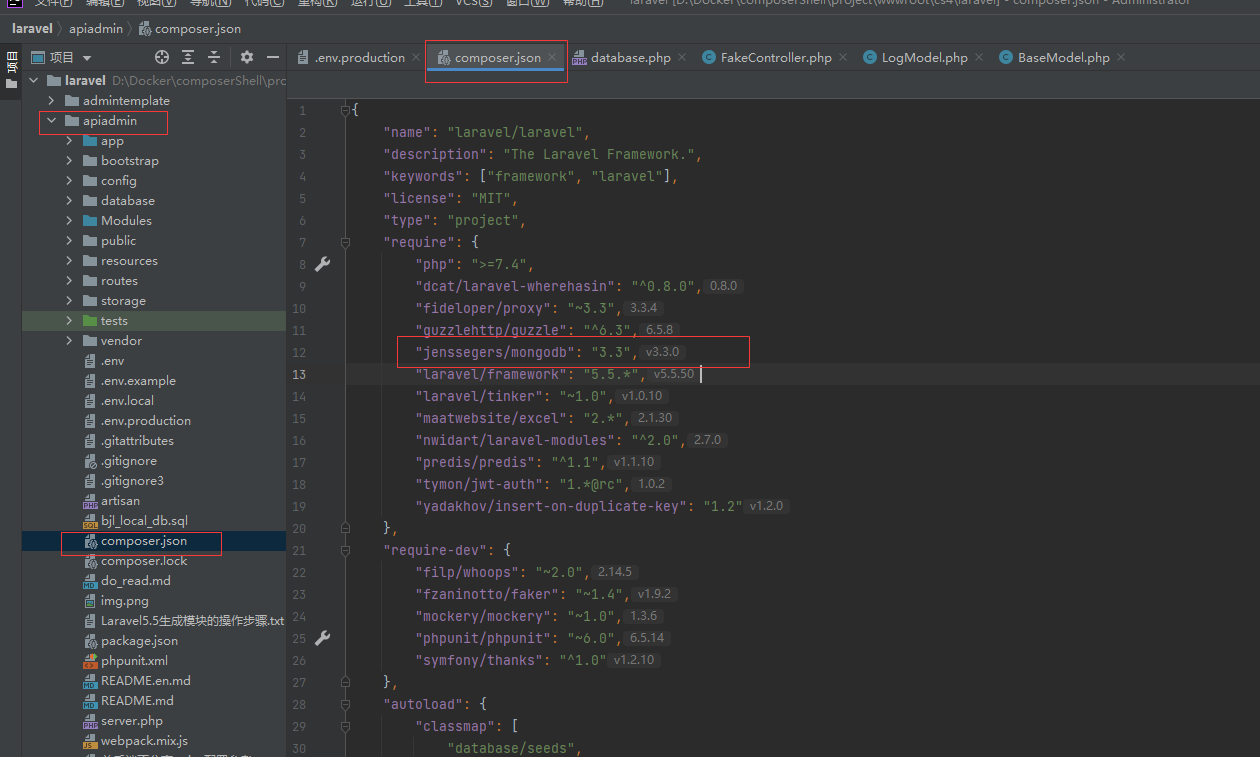Image resolution: width=1260 pixels, height=757 pixels.
Task: Close the LogModel.php tab
Action: [x=979, y=58]
